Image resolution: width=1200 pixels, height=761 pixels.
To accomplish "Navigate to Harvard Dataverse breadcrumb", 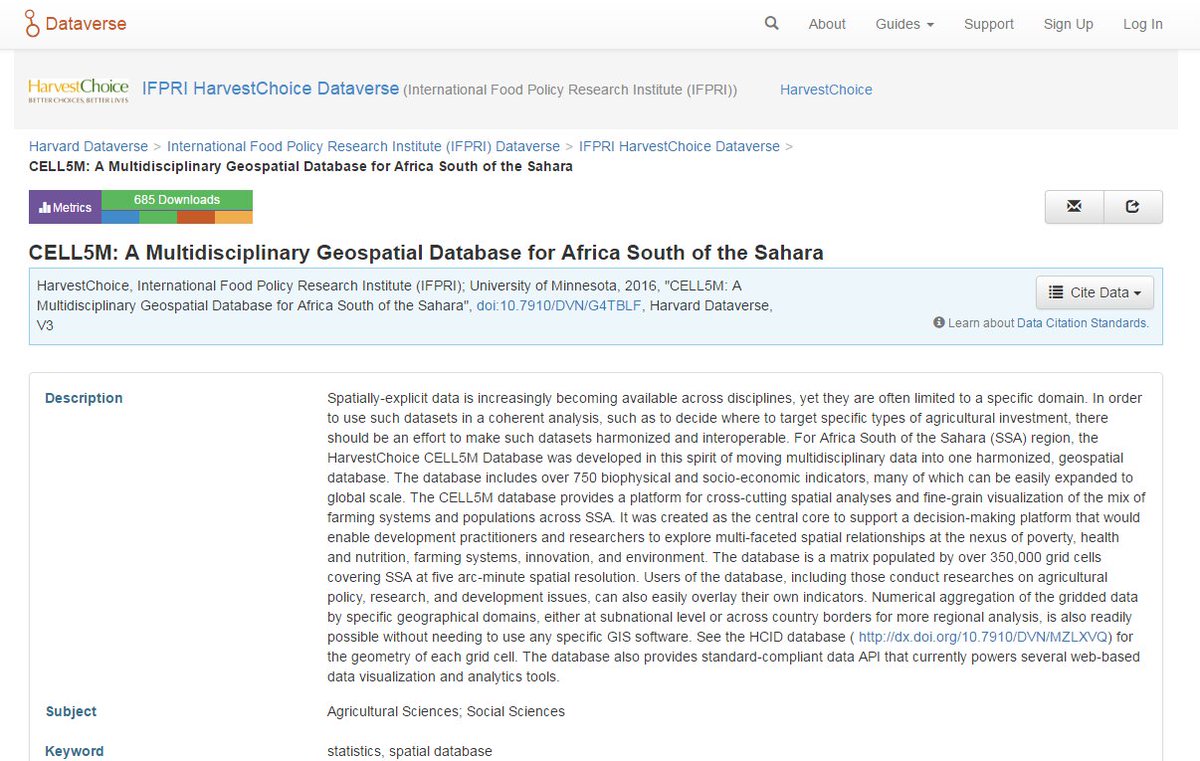I will (88, 146).
